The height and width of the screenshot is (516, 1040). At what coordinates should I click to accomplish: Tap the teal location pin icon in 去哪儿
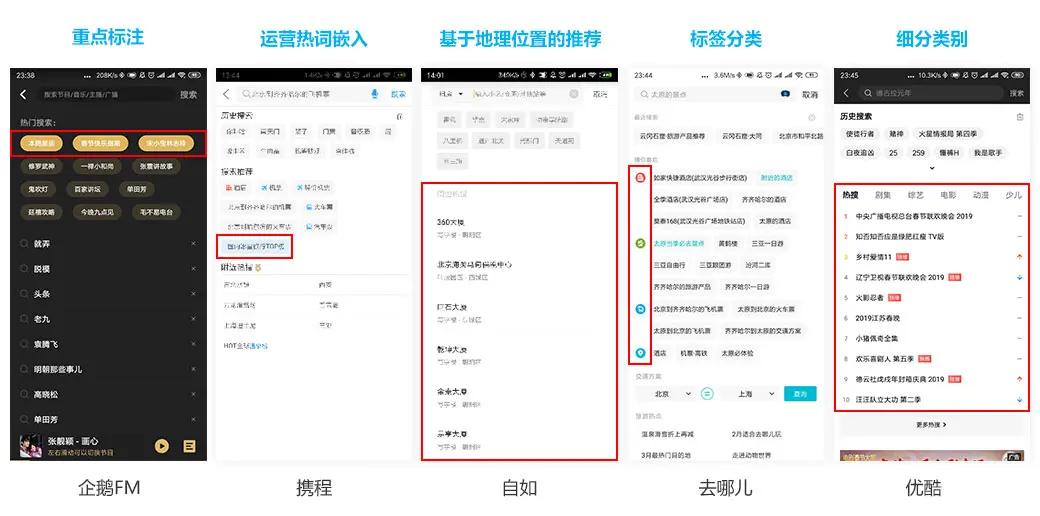point(640,354)
